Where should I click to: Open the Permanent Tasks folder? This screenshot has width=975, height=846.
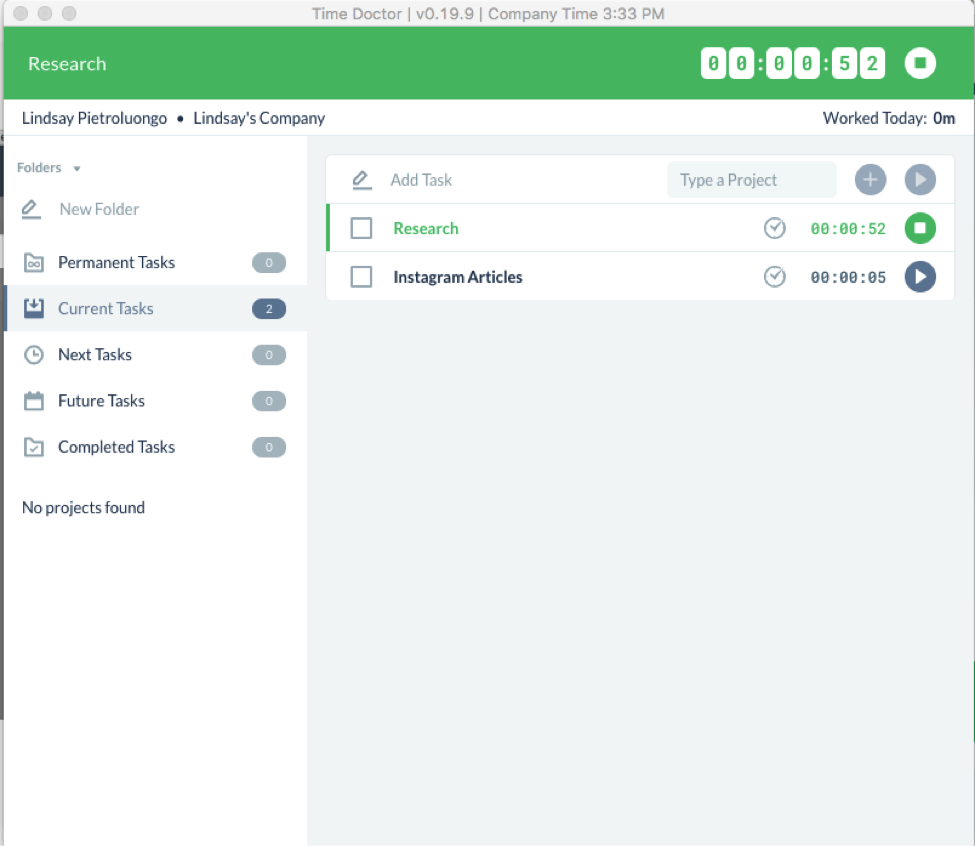155,263
